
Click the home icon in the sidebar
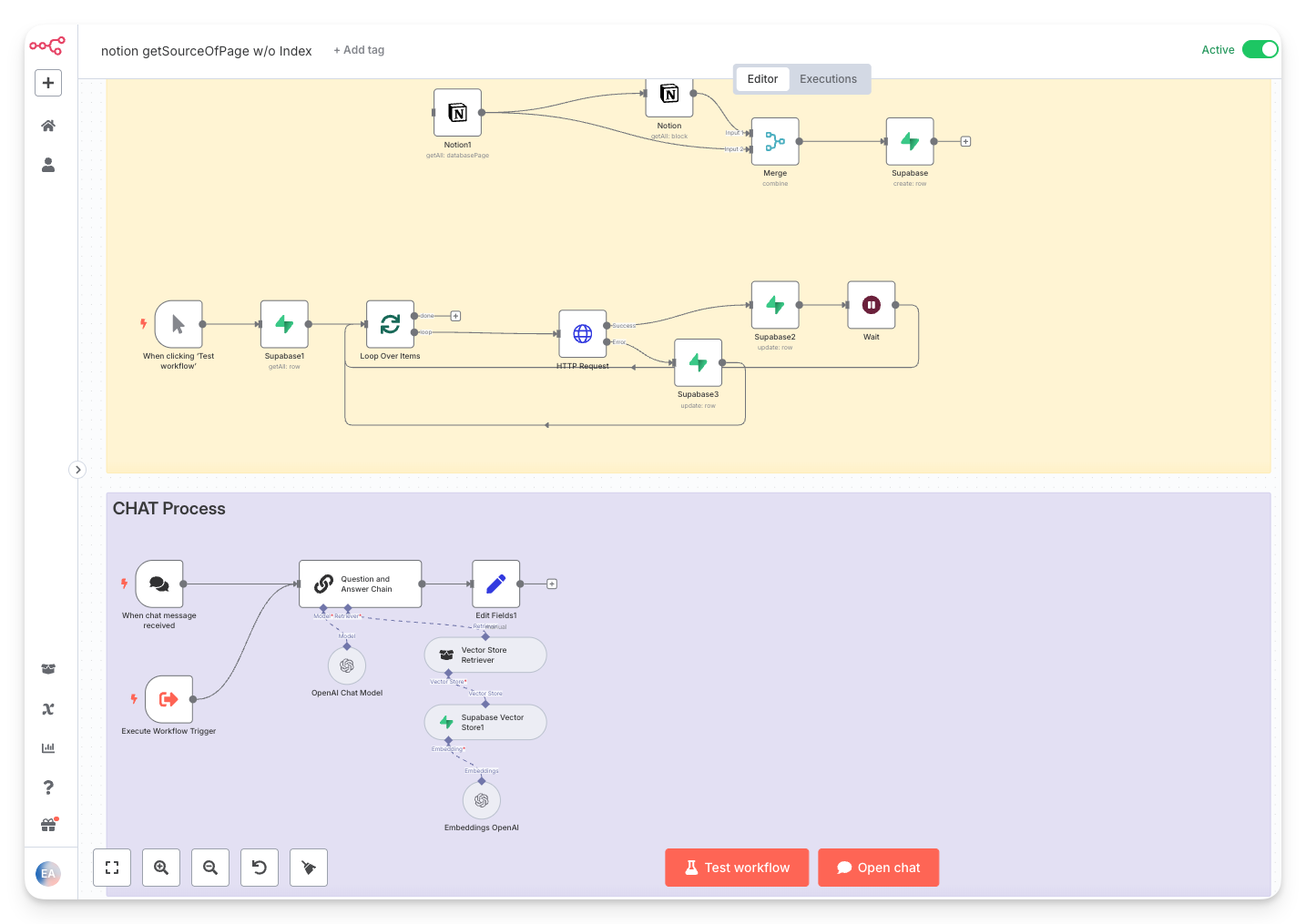click(47, 125)
